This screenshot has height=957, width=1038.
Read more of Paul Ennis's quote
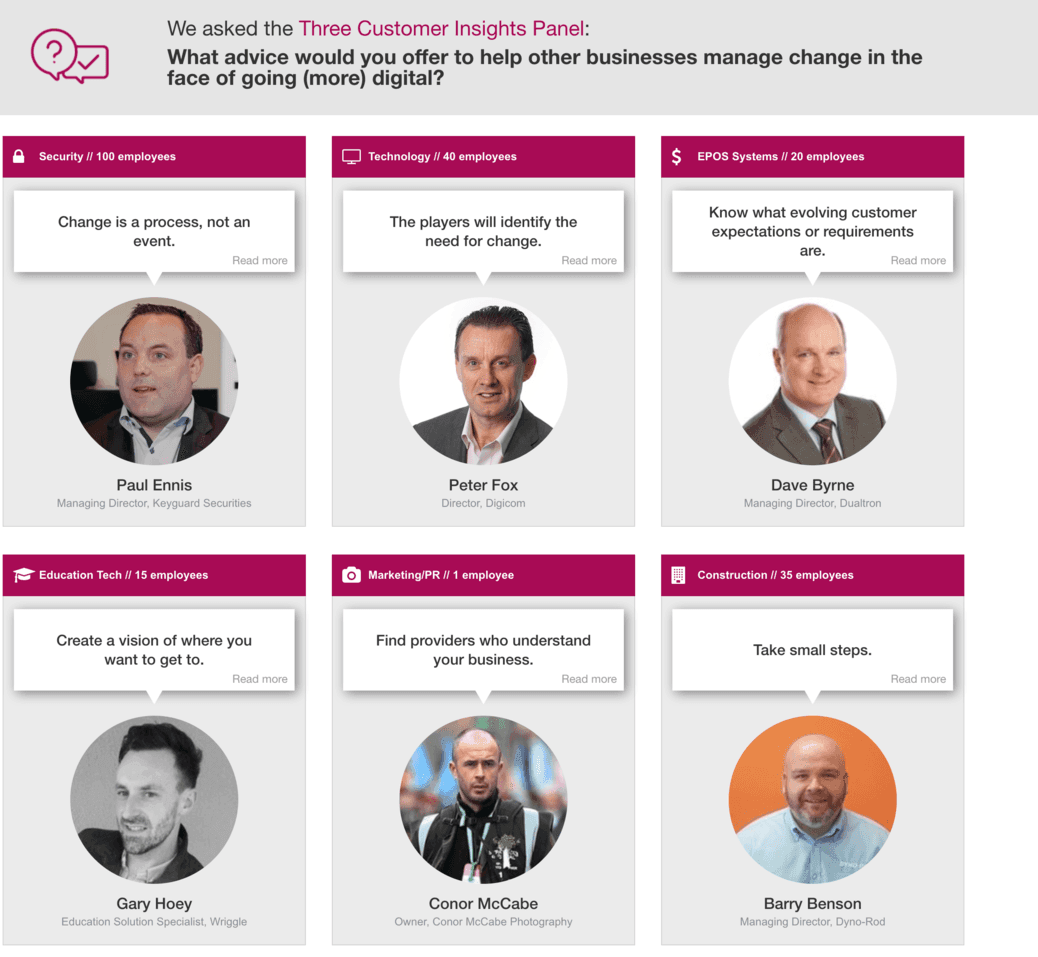point(260,261)
